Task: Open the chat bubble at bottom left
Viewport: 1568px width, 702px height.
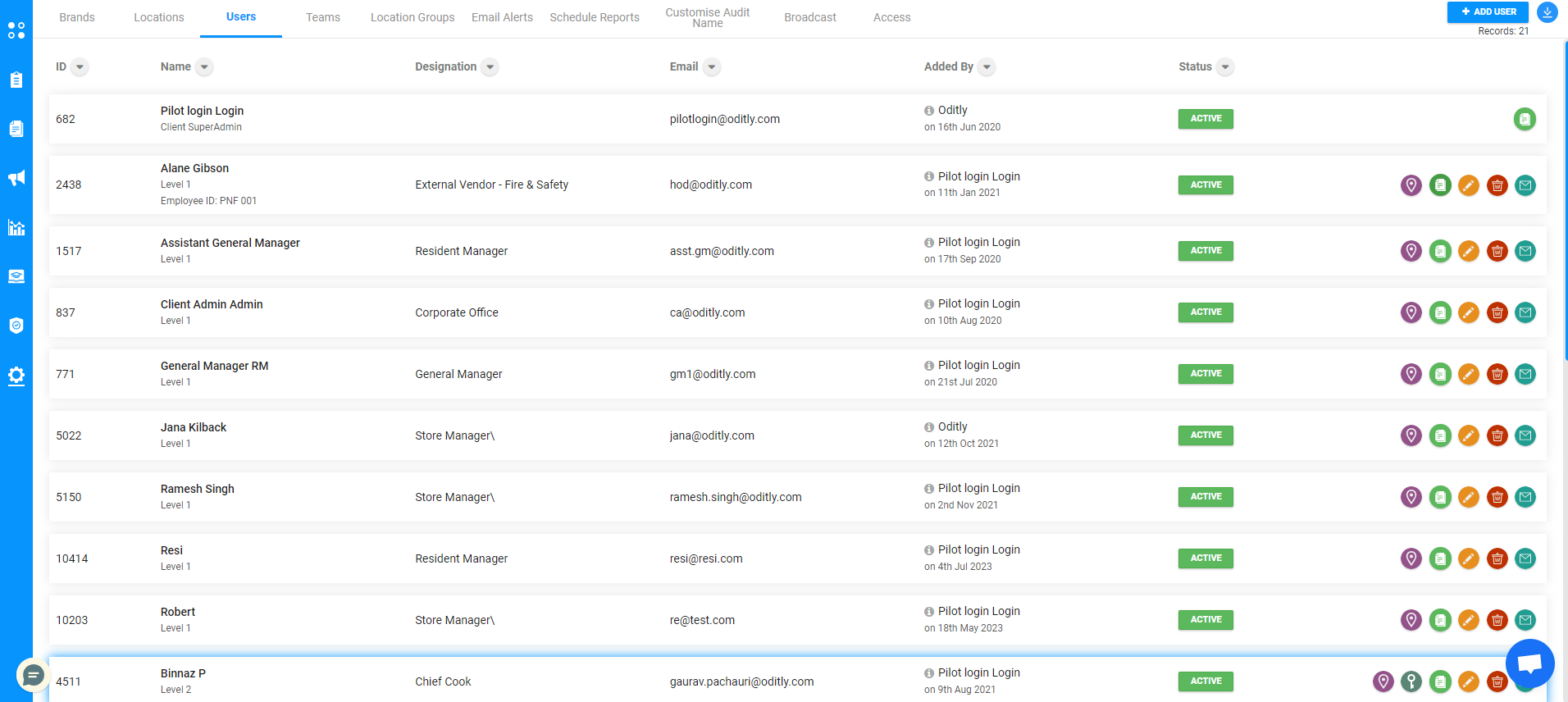Action: pyautogui.click(x=34, y=675)
